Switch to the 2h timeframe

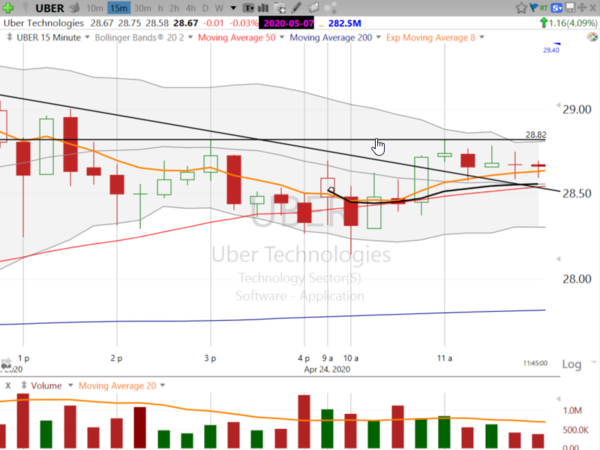174,8
